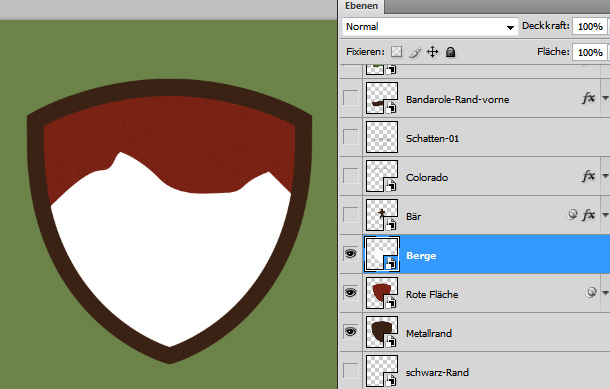610x389 pixels.
Task: Expand effects arrow on Colorado layer
Action: click(605, 176)
